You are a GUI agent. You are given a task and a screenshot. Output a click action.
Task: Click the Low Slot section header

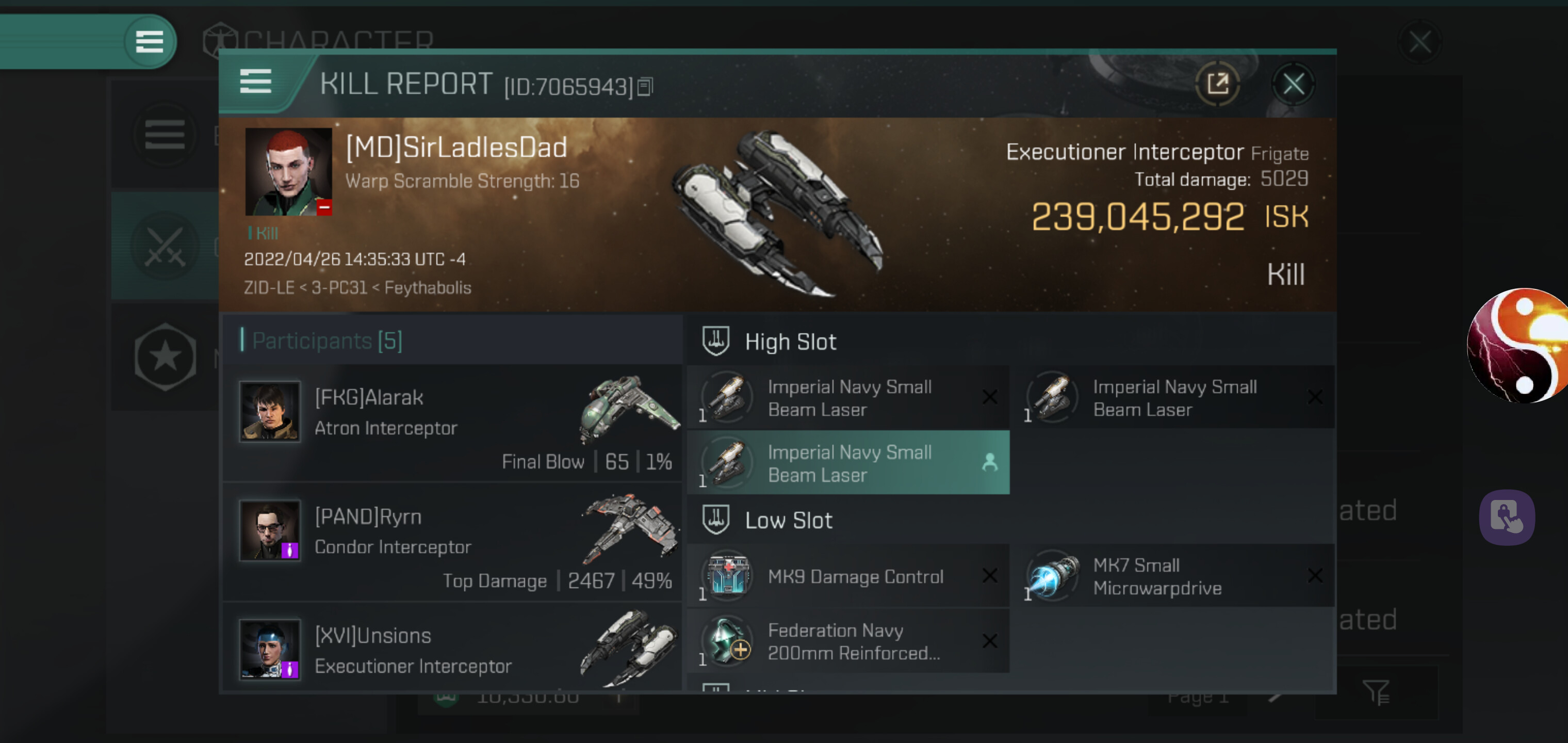click(x=788, y=521)
